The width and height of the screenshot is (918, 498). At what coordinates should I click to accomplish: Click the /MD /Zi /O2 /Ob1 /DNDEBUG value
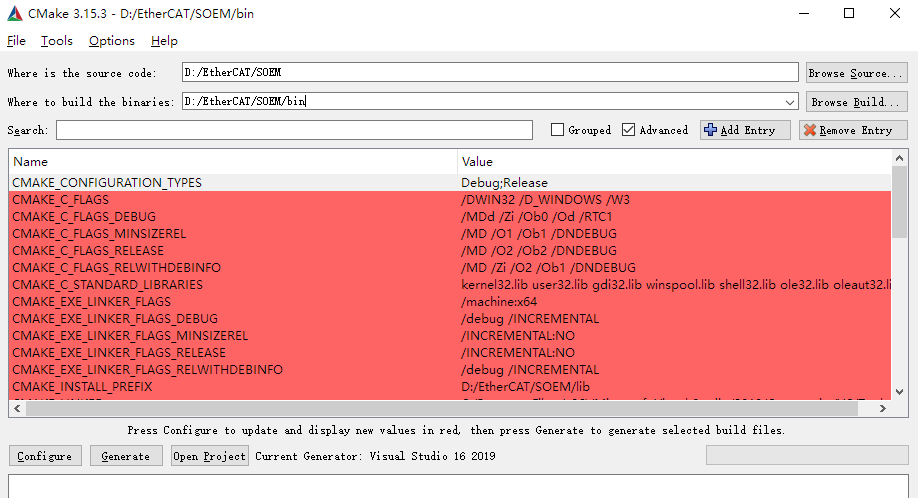point(549,267)
